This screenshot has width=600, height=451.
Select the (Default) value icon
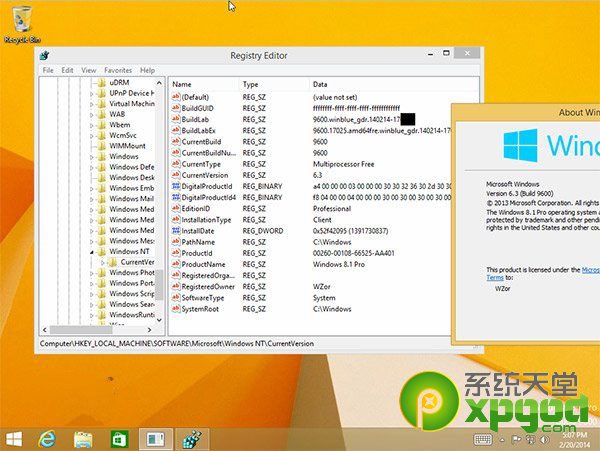pos(176,97)
